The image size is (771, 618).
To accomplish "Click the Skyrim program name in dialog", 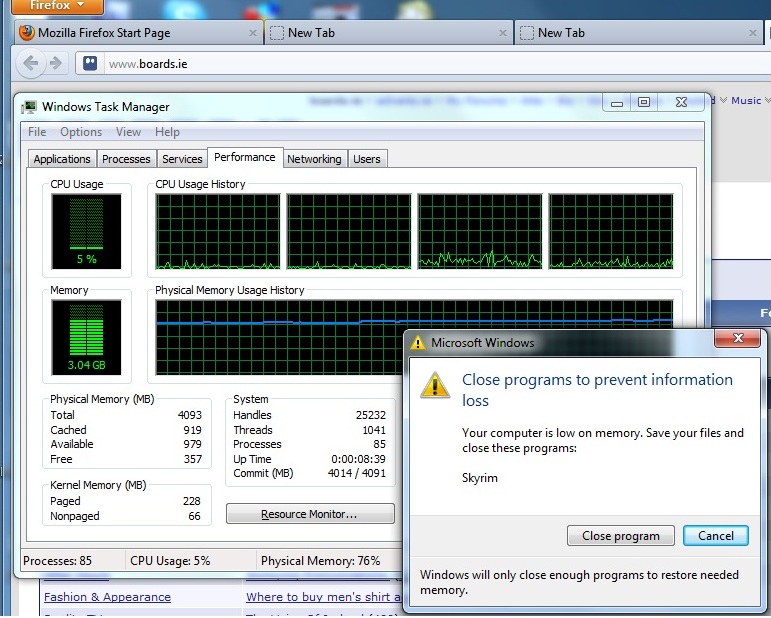I will pos(480,478).
